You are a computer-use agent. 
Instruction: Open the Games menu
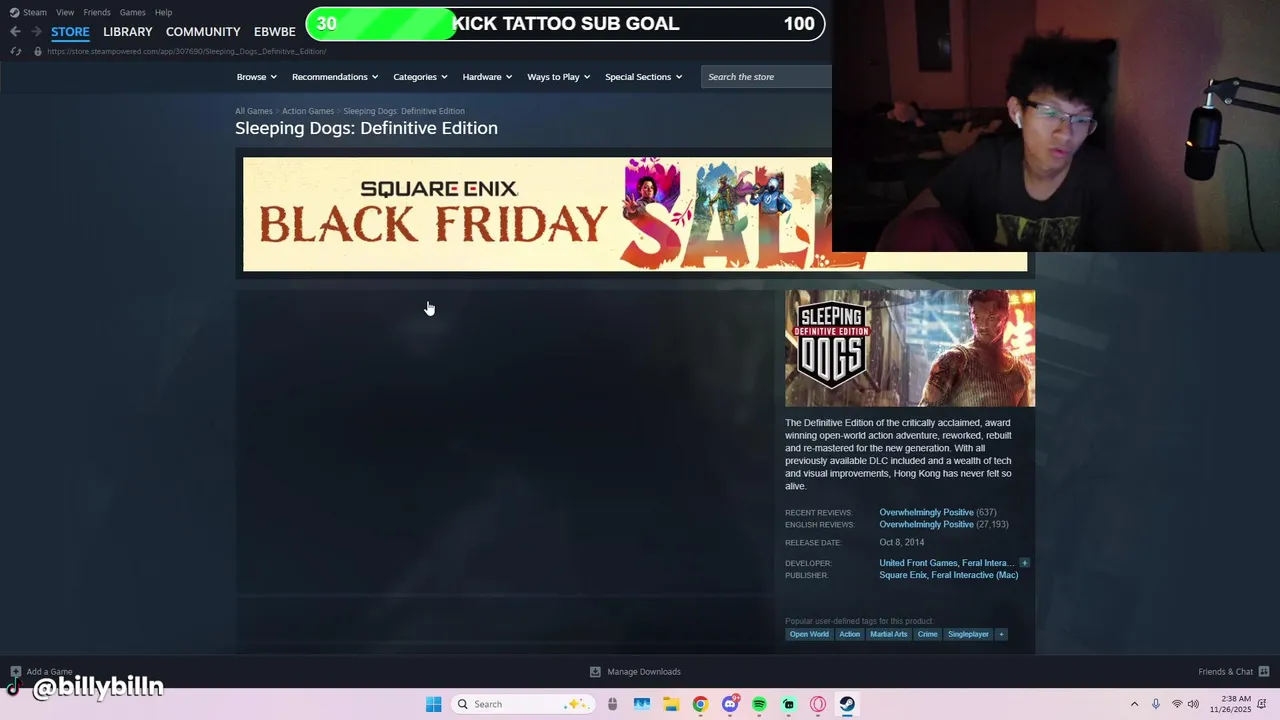click(x=132, y=12)
